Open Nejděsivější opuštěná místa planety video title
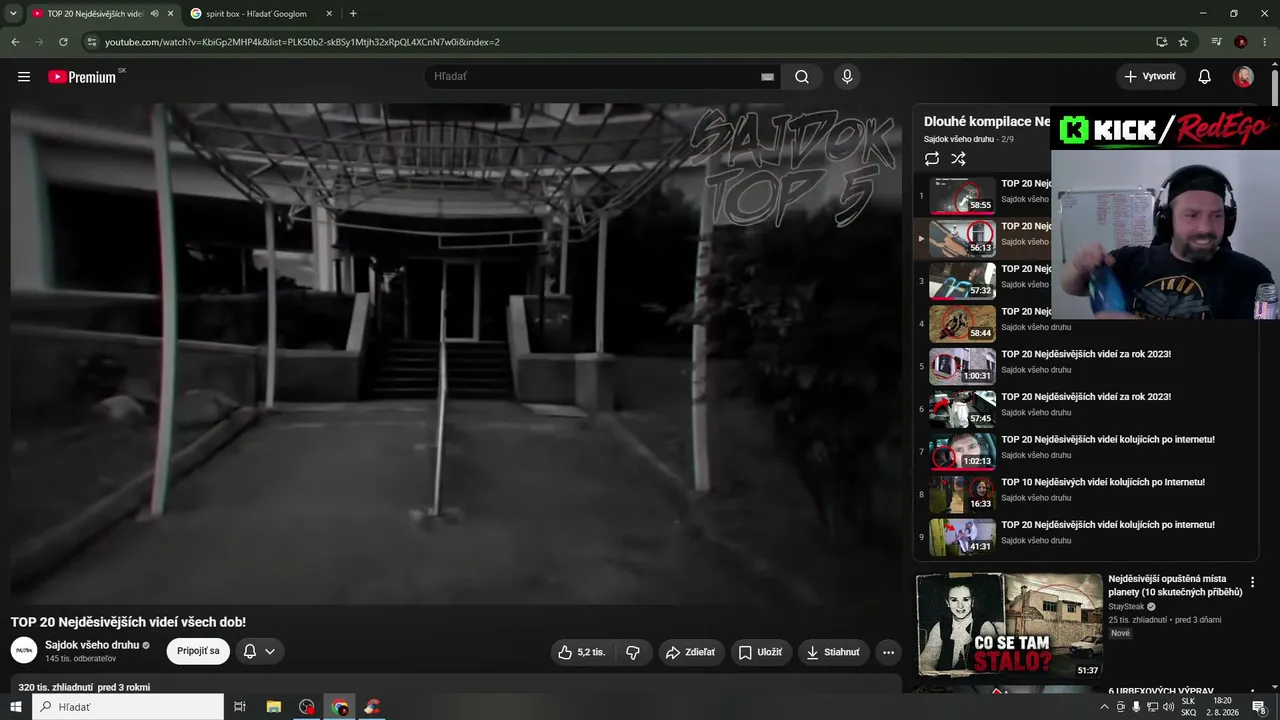1280x720 pixels. [x=1175, y=585]
